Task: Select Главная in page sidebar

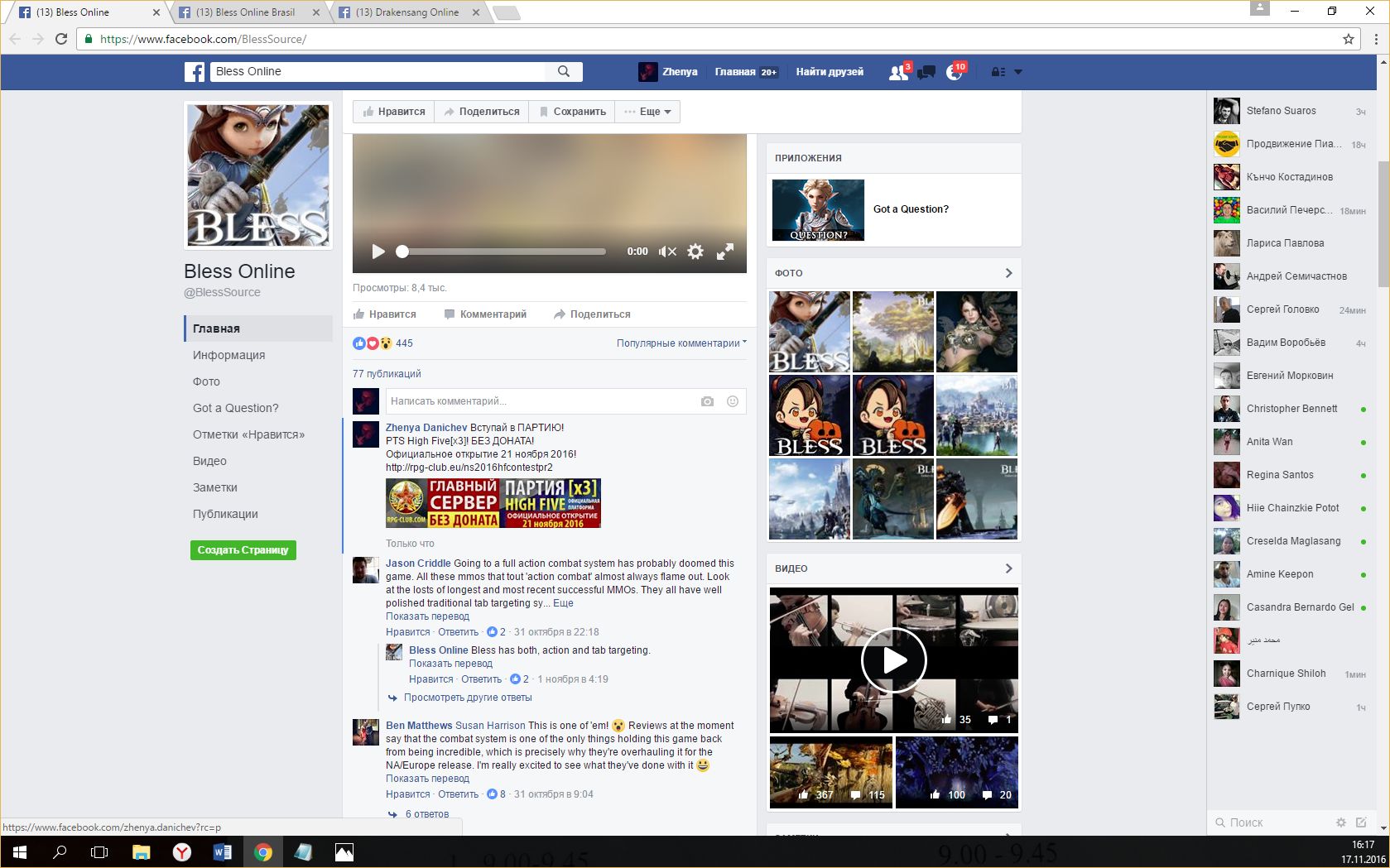Action: [258, 328]
